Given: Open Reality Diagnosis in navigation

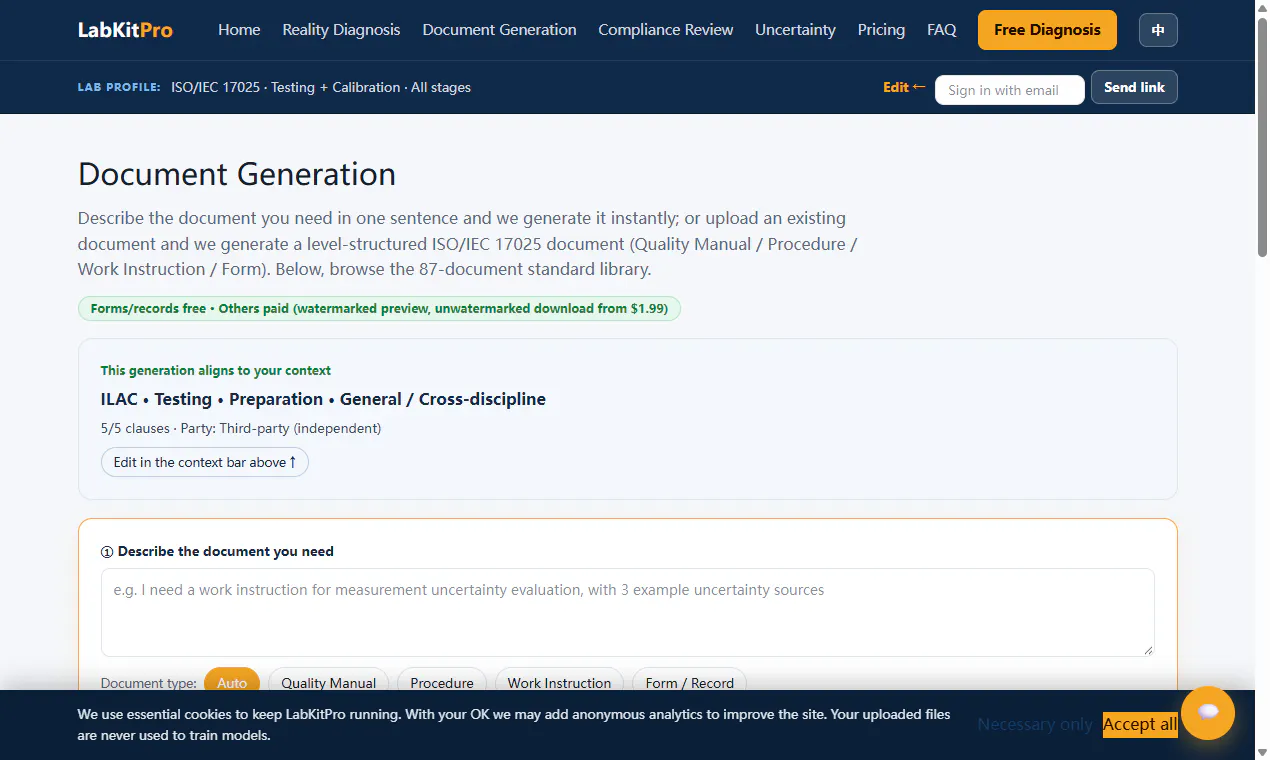Looking at the screenshot, I should 341,30.
